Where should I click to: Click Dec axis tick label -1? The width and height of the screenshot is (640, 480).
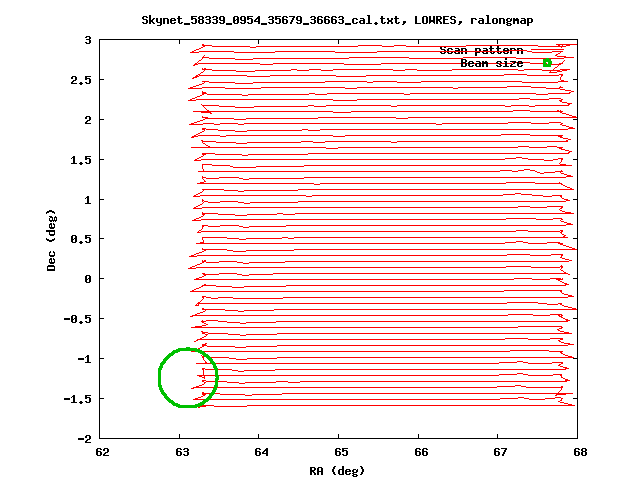(x=84, y=359)
